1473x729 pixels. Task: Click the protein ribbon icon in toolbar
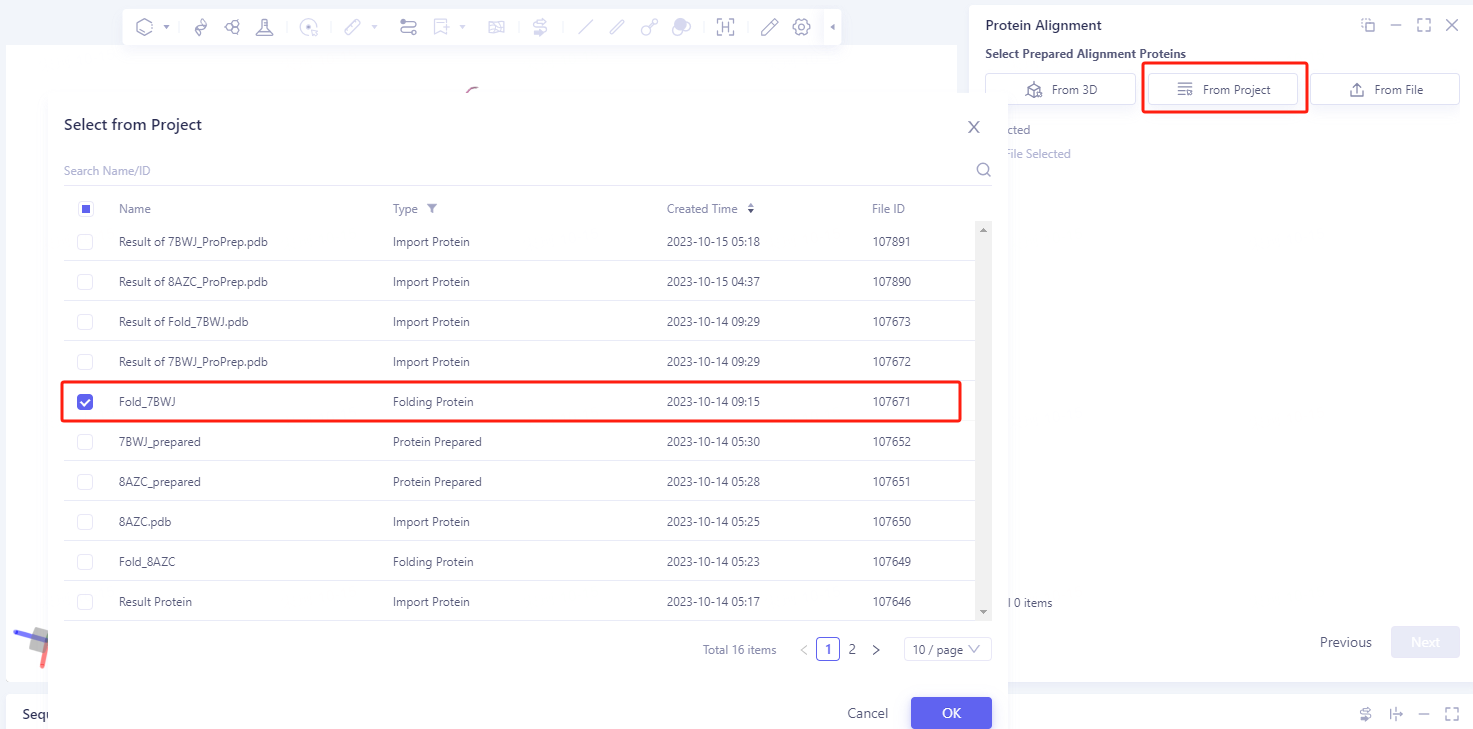[200, 27]
